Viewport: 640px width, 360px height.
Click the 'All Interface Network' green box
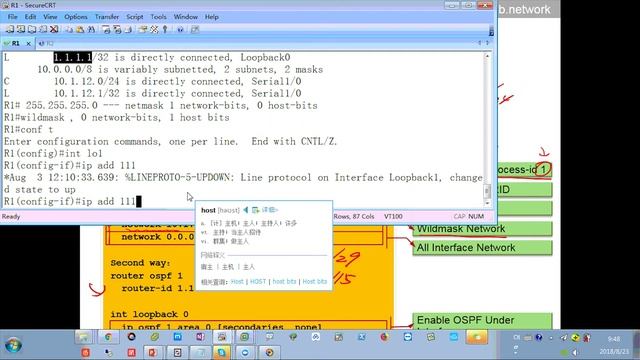pyautogui.click(x=482, y=248)
